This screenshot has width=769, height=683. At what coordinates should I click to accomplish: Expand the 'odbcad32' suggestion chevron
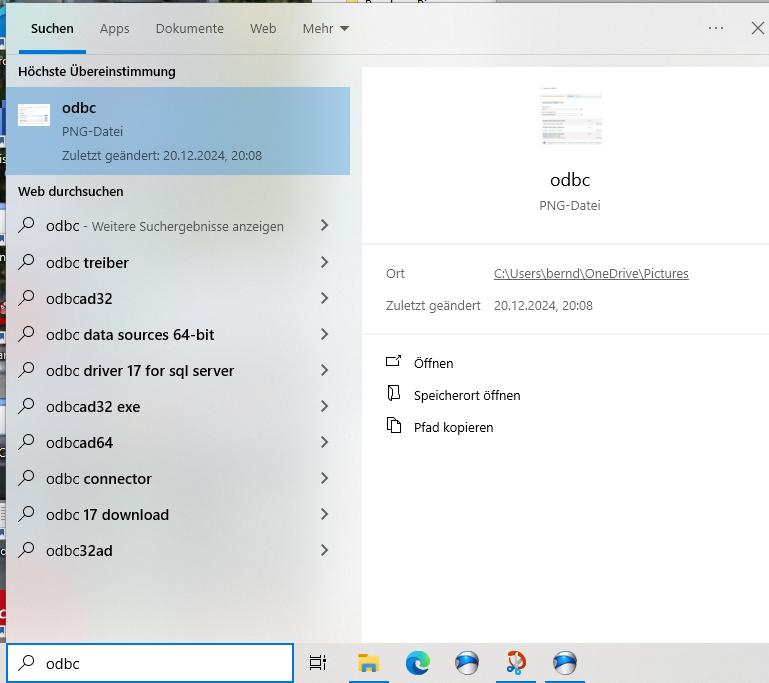[x=324, y=298]
